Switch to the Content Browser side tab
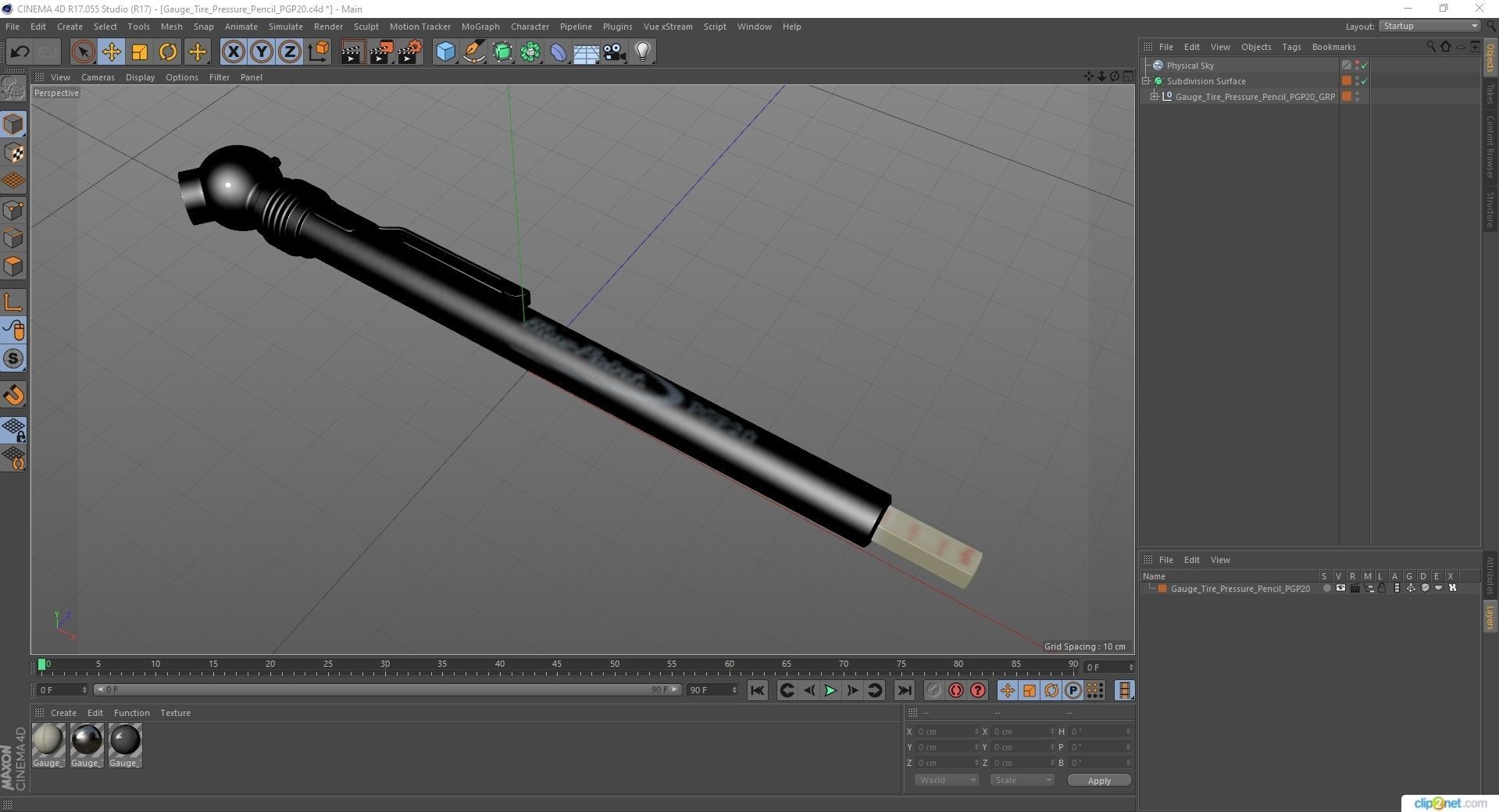The height and width of the screenshot is (812, 1499). pos(1490,147)
